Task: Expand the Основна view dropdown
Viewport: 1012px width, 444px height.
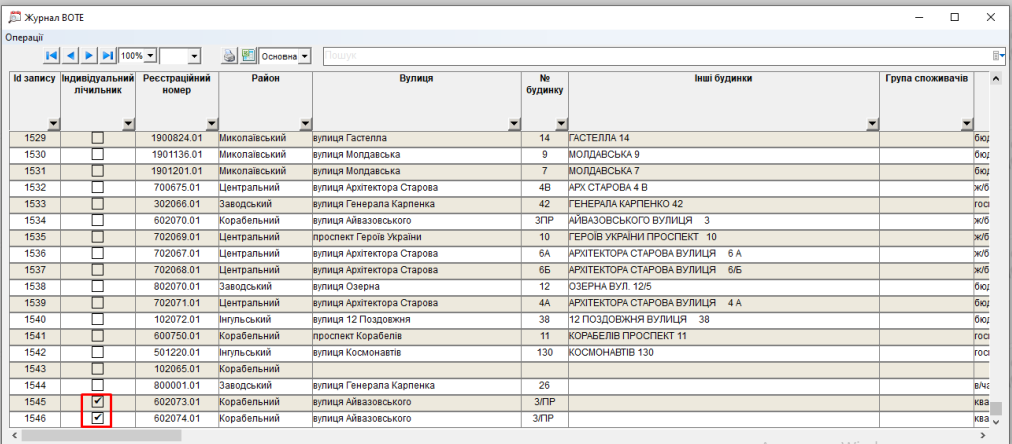Action: pyautogui.click(x=305, y=56)
